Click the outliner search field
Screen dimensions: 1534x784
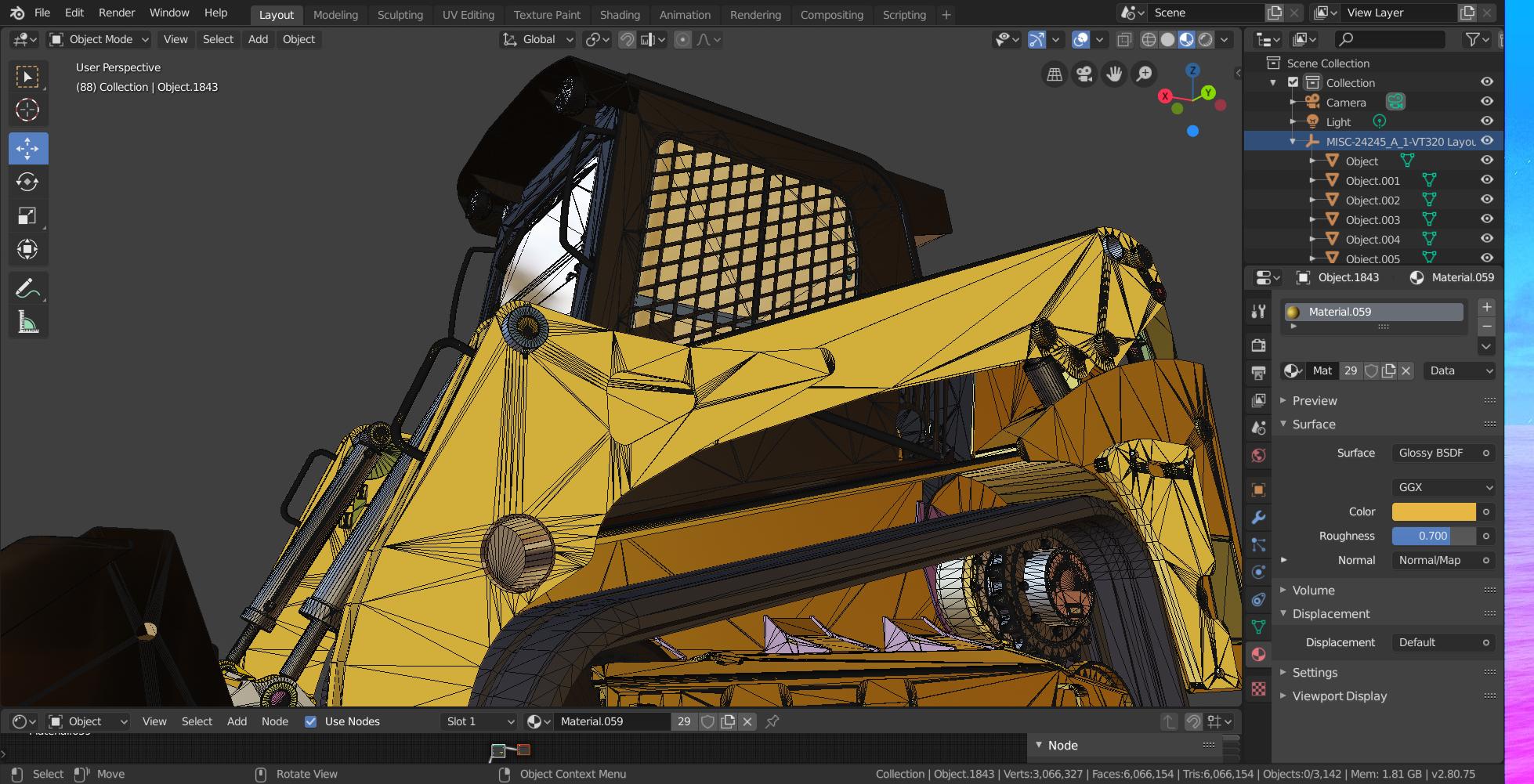click(1390, 39)
